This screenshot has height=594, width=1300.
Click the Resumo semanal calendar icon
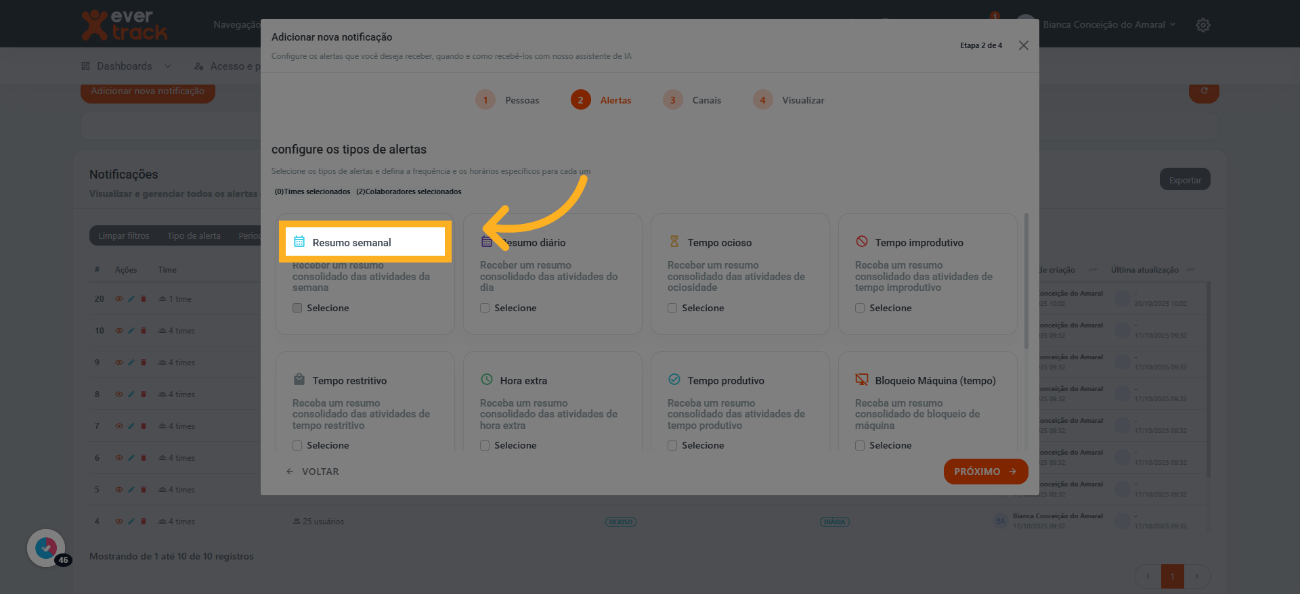299,242
